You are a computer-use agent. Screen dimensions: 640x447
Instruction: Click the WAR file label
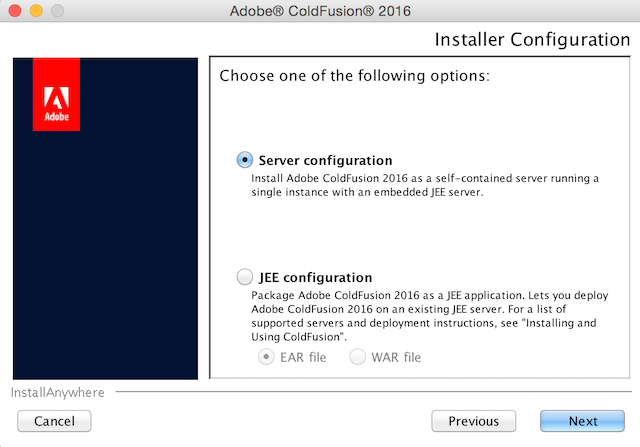coord(396,357)
